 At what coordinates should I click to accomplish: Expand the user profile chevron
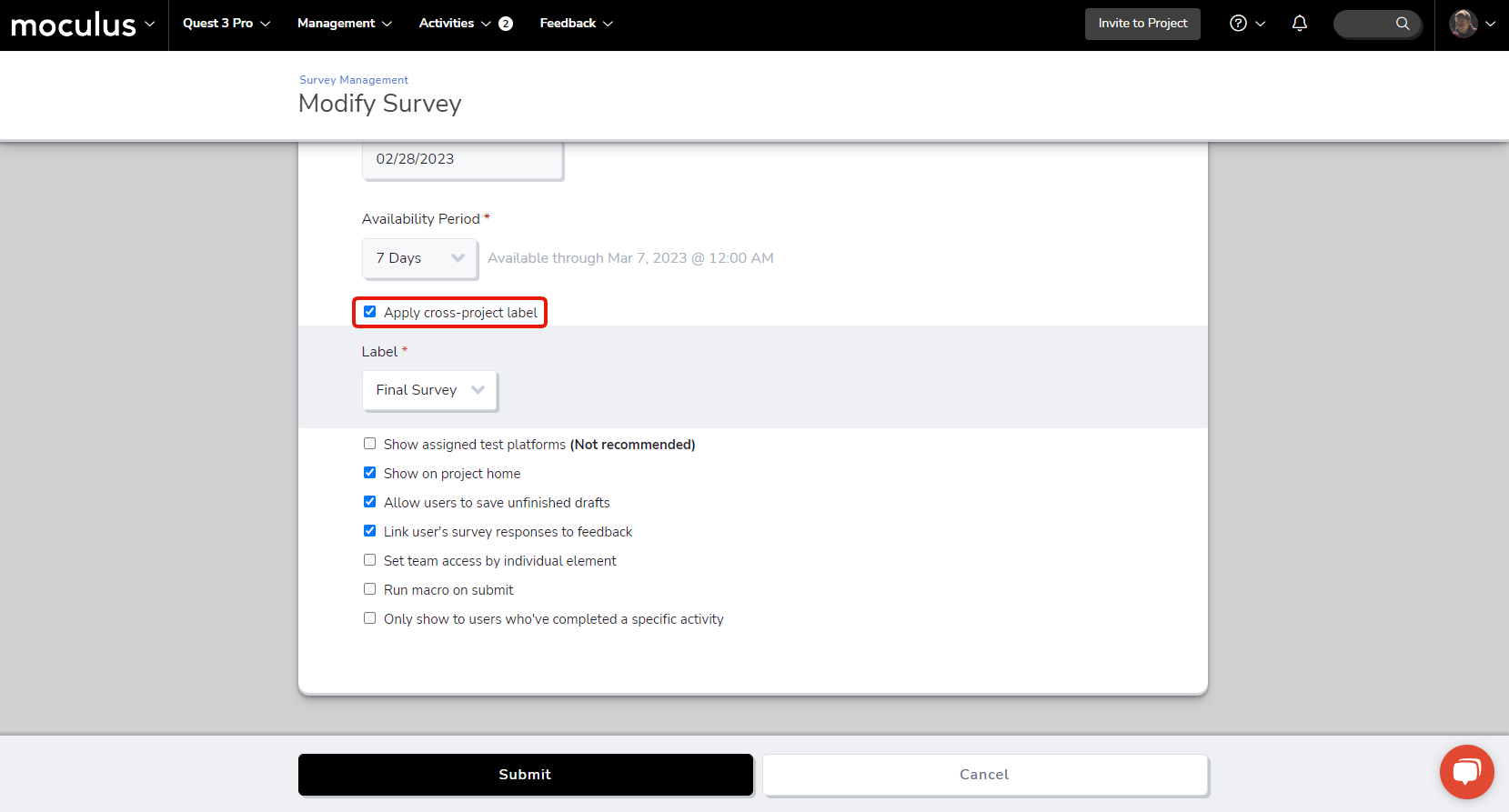pyautogui.click(x=1490, y=24)
